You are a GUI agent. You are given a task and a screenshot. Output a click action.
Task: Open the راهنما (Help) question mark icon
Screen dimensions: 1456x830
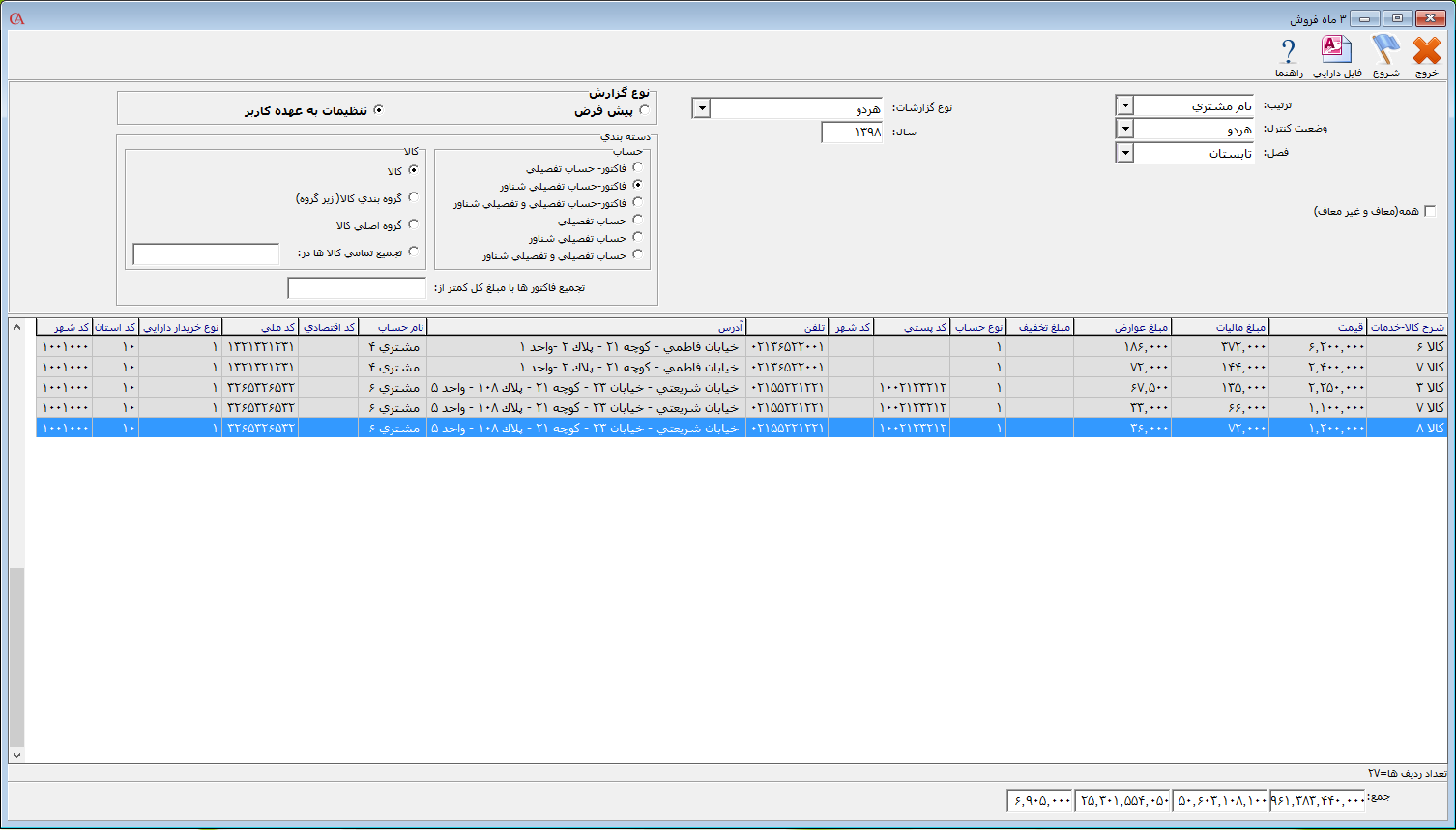pos(1288,56)
